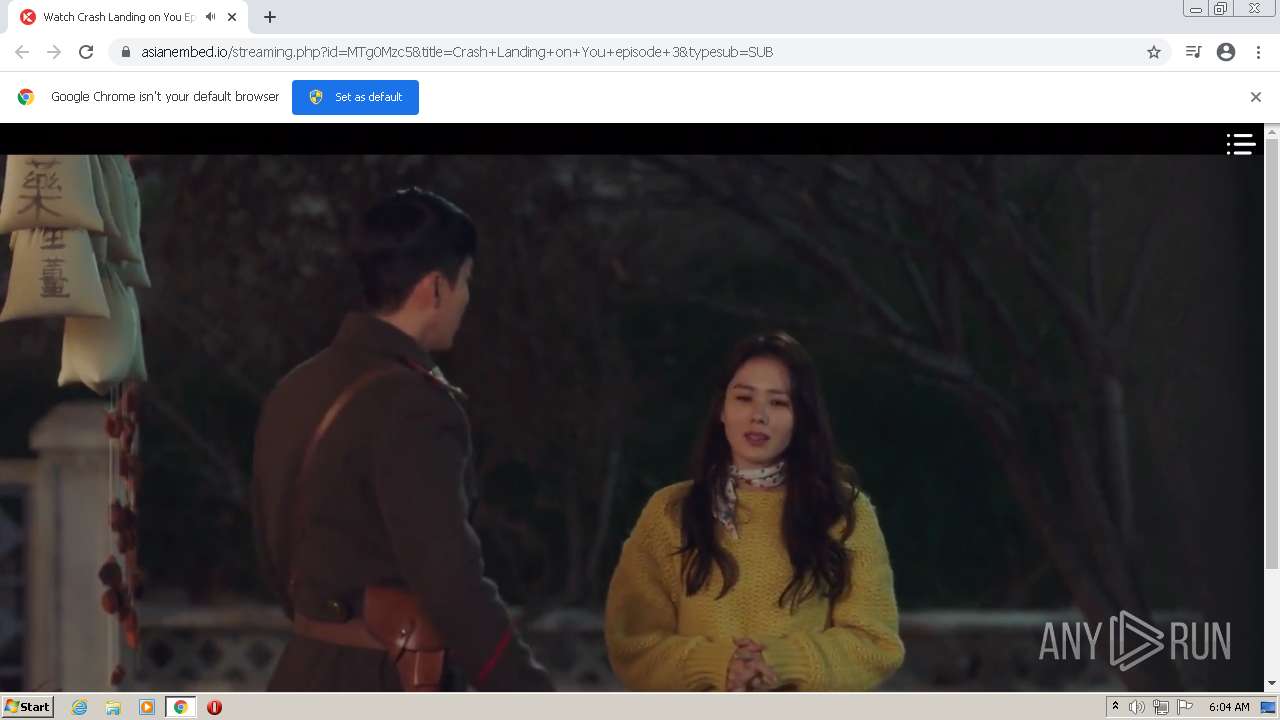Screen dimensions: 1280x720
Task: Dismiss the default browser notification bar
Action: [1256, 97]
